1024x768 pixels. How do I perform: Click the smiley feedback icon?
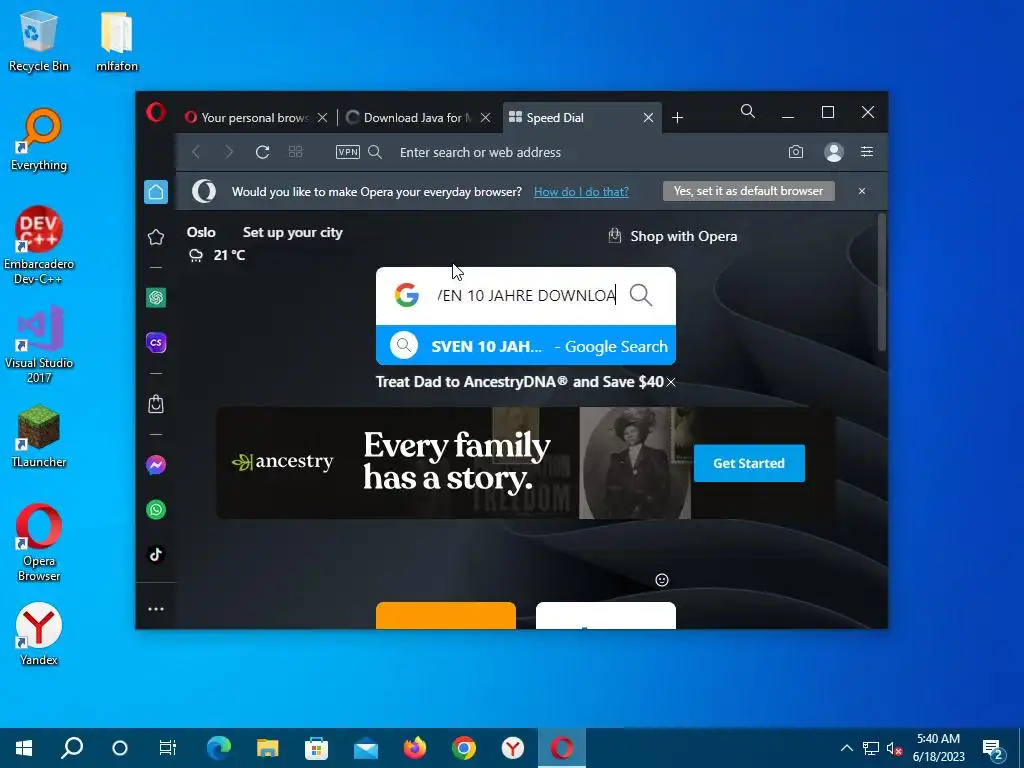(662, 580)
